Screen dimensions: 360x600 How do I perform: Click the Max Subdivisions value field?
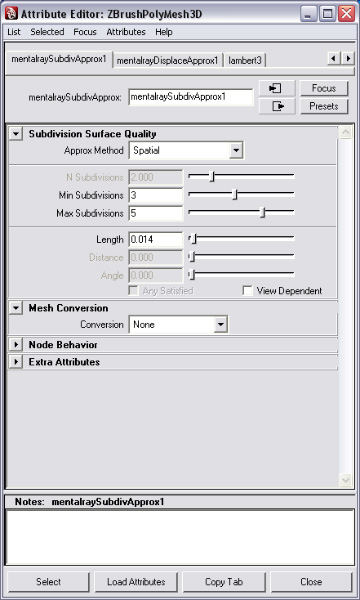coord(156,213)
